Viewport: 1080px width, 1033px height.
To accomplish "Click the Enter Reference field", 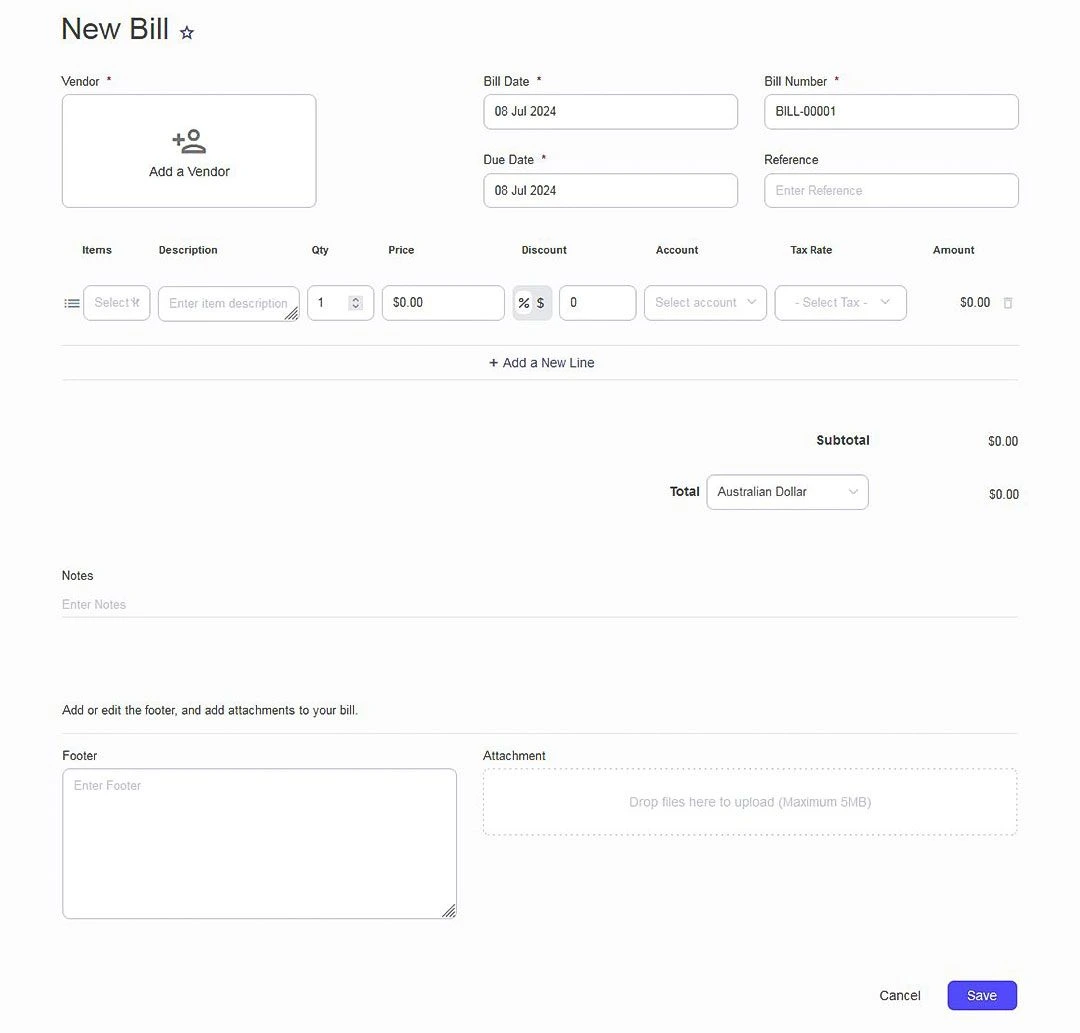I will [x=891, y=191].
